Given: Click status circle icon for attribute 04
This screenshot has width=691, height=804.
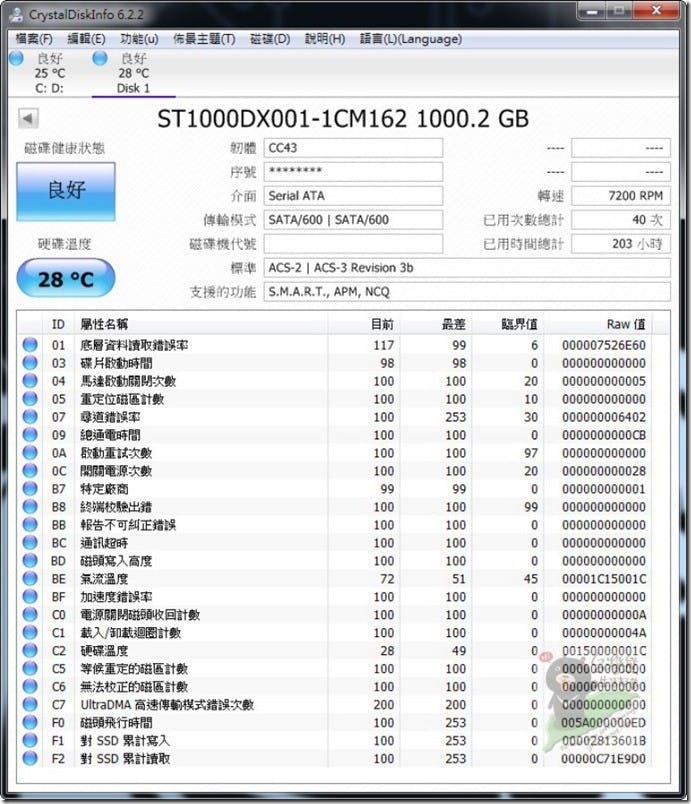Looking at the screenshot, I should tap(30, 380).
